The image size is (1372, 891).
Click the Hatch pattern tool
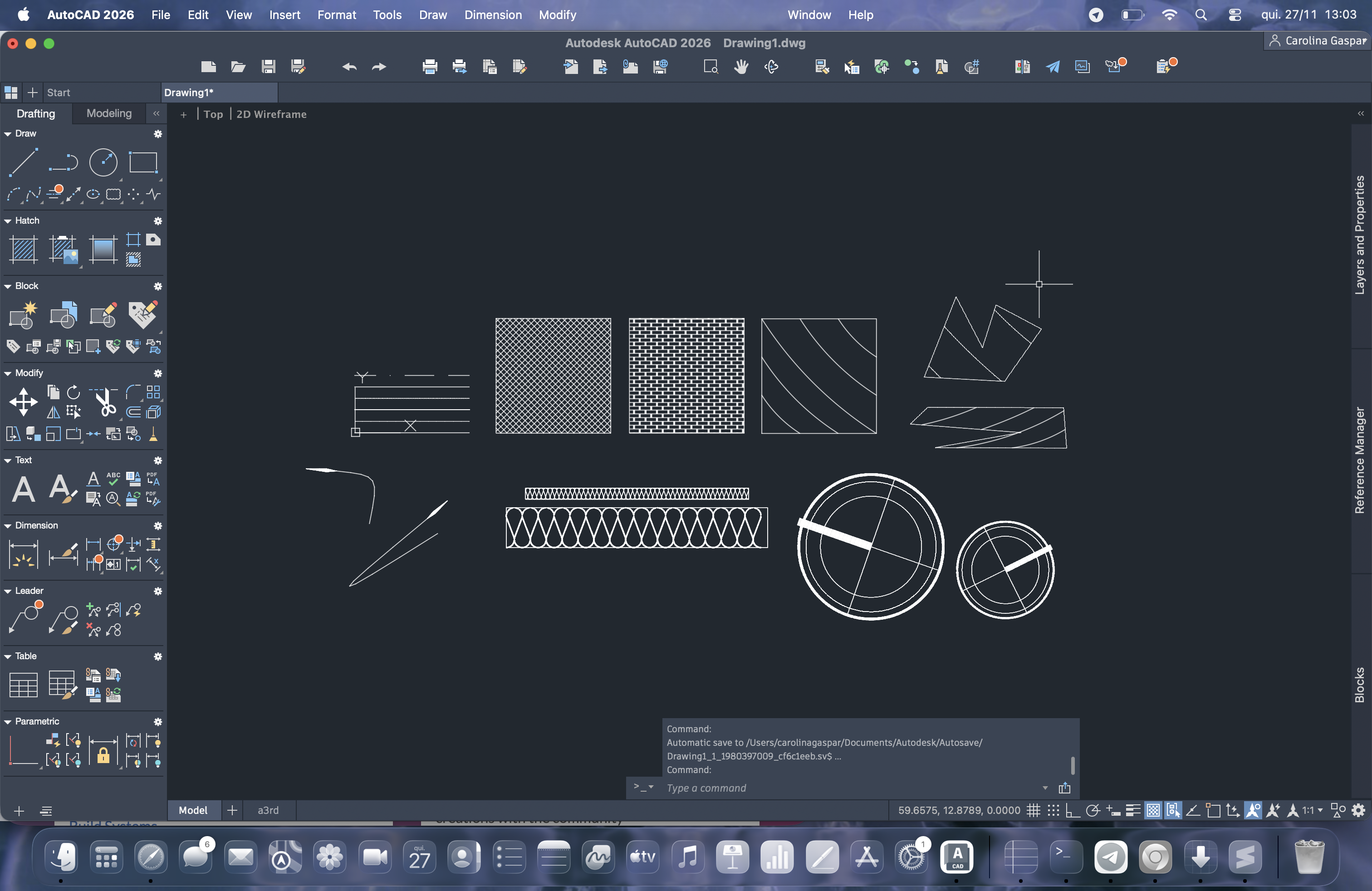coord(24,250)
